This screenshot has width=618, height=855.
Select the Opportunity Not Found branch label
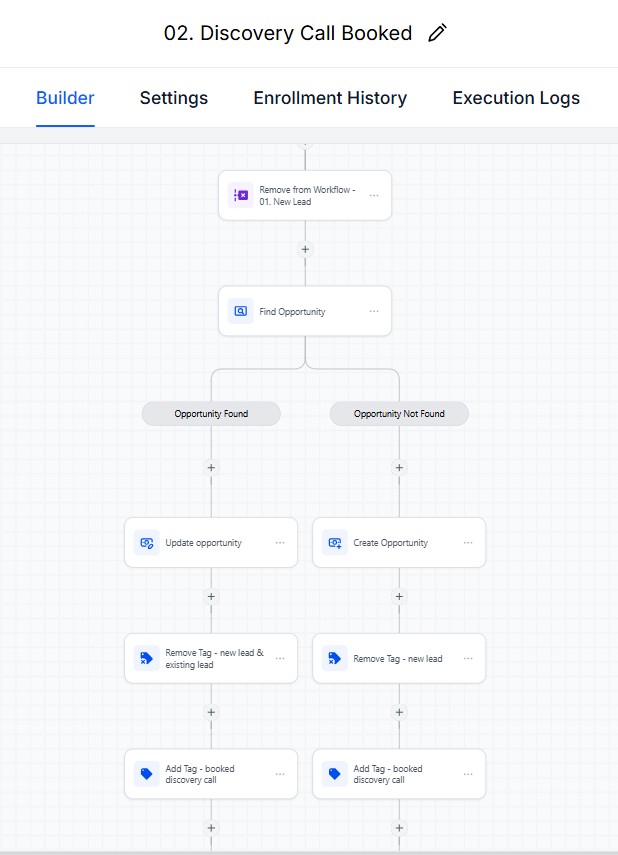click(399, 414)
